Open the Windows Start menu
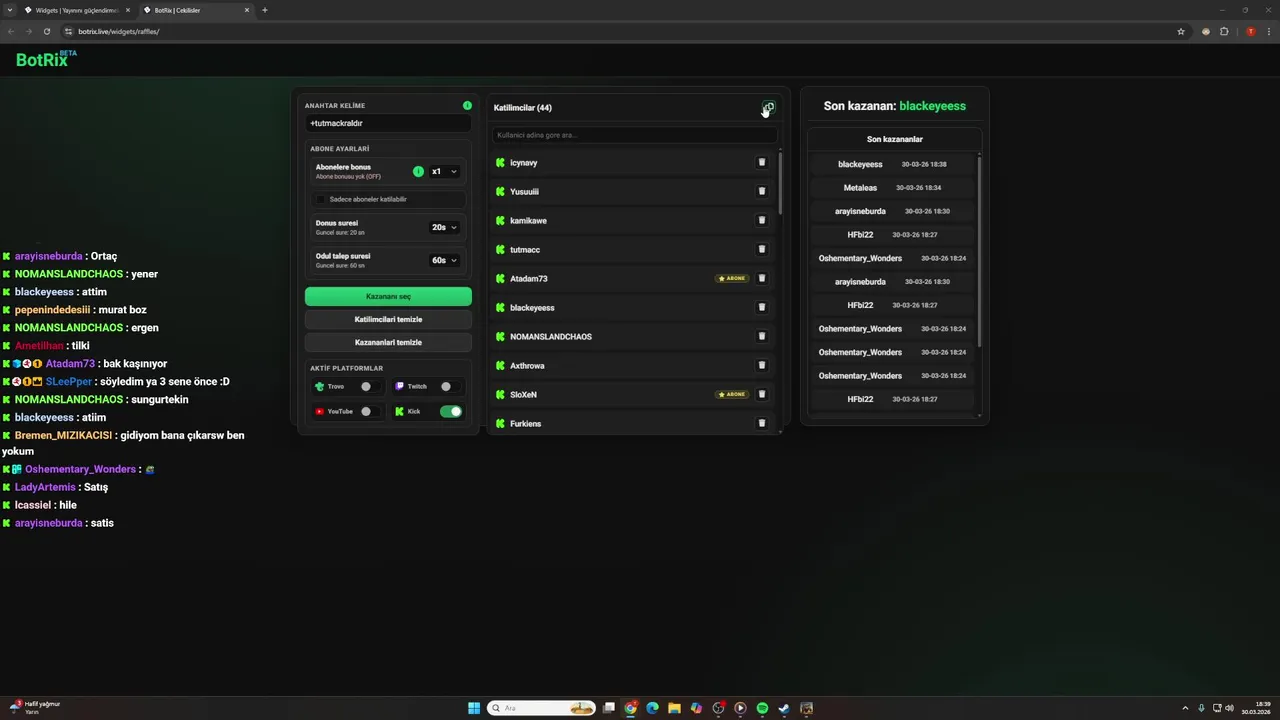 click(474, 708)
